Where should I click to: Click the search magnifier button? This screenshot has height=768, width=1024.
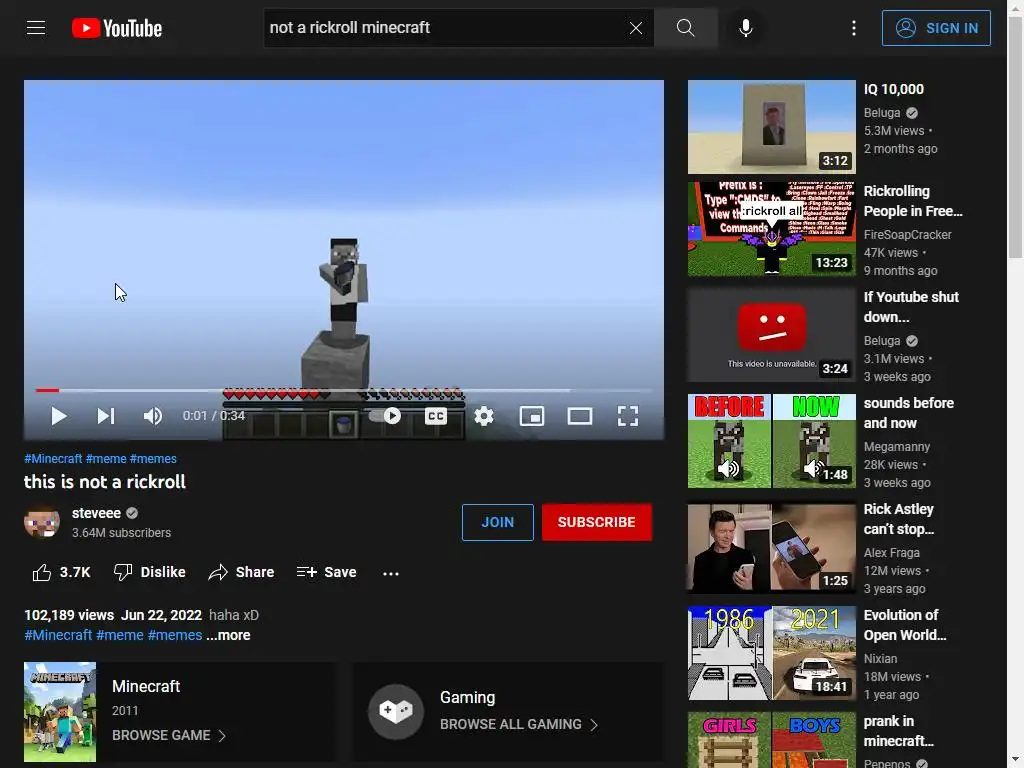[685, 28]
